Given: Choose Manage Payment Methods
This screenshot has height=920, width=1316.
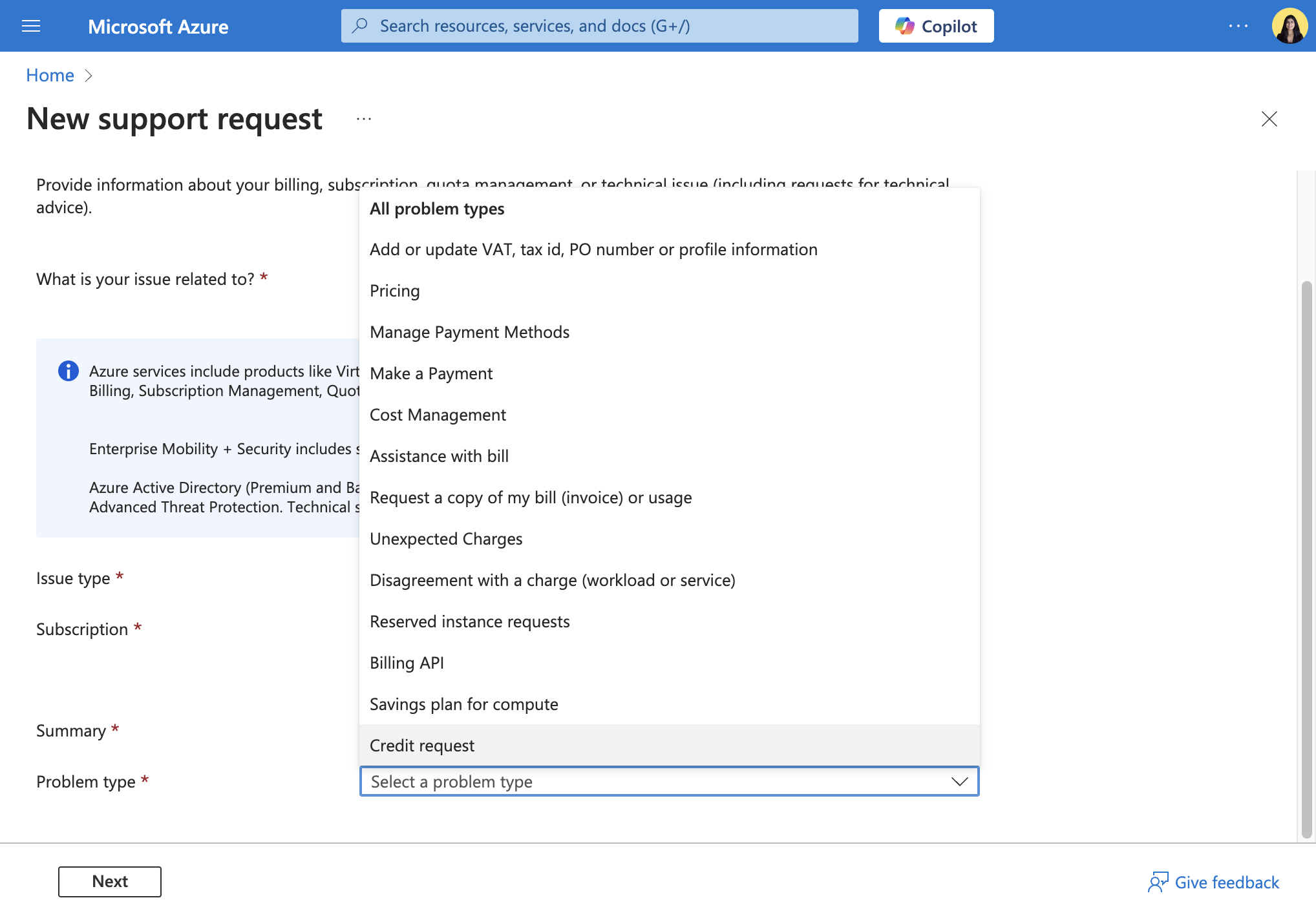Looking at the screenshot, I should click(669, 332).
